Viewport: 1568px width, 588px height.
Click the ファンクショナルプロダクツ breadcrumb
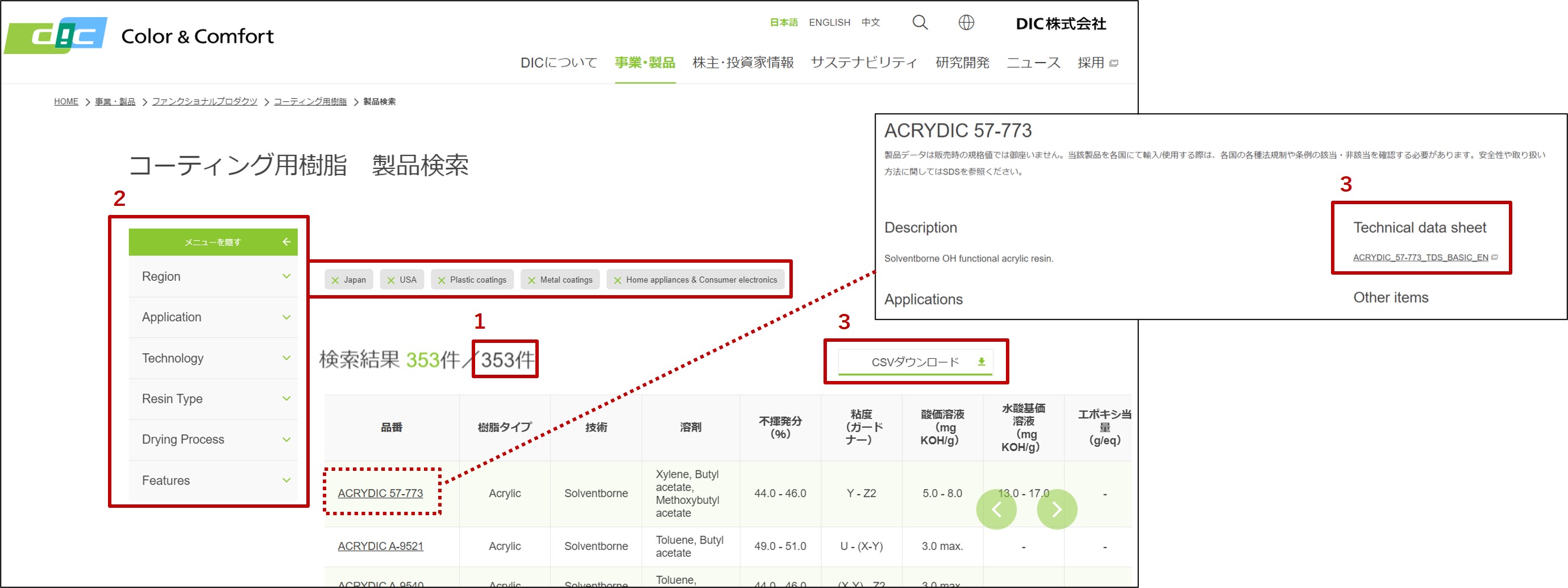pos(205,102)
